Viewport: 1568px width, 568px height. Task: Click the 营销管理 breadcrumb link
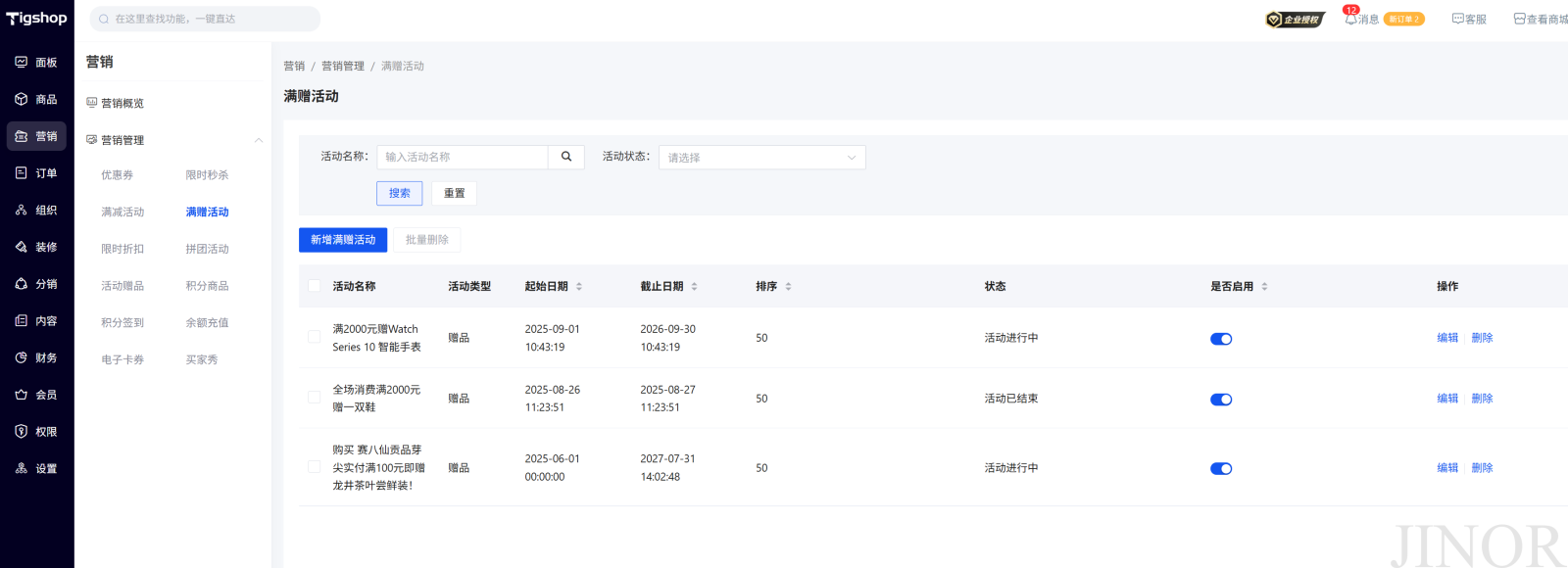pyautogui.click(x=343, y=66)
